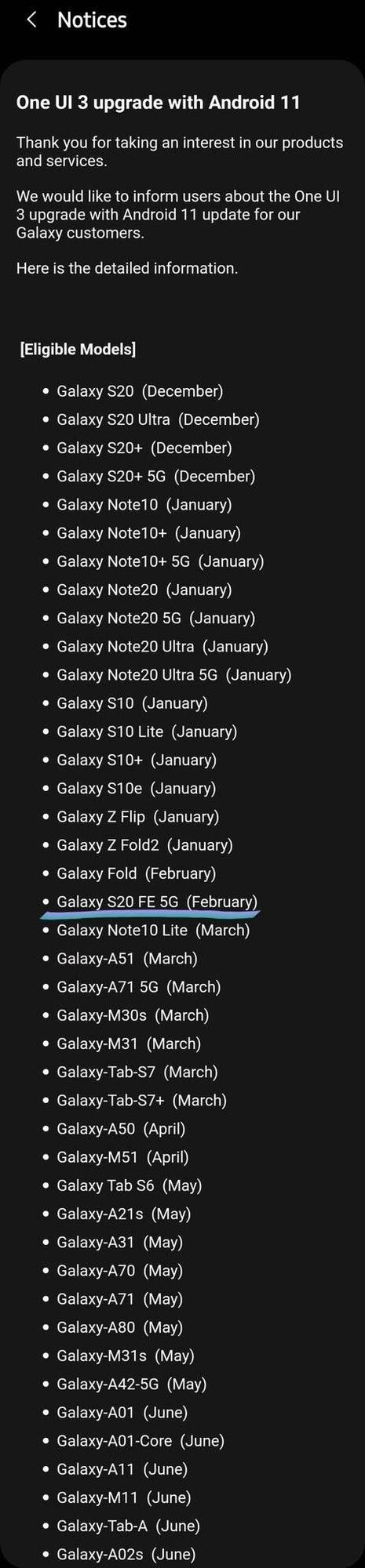Select Galaxy Note10+ 5G (January) item
The width and height of the screenshot is (365, 1568).
(x=160, y=561)
